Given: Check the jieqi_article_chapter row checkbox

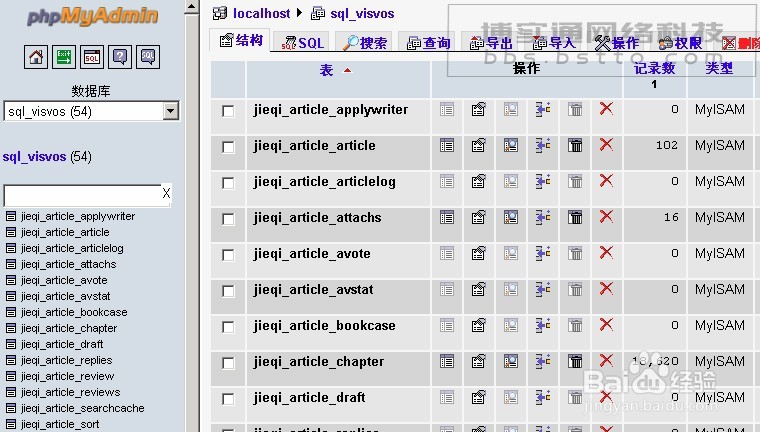Looking at the screenshot, I should tap(228, 363).
